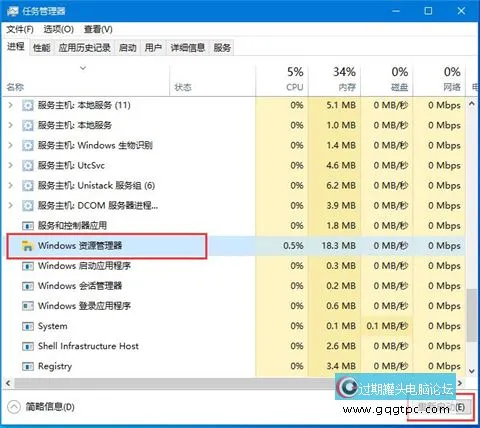480x428 pixels.
Task: Expand 服务主机: Windows 生物识别 row
Action: click(x=10, y=145)
